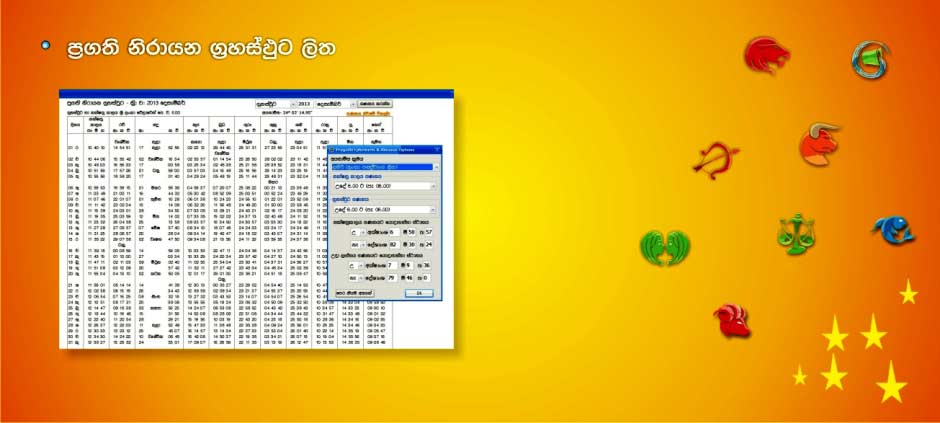Click the Leo lion zodiac icon

point(767,55)
